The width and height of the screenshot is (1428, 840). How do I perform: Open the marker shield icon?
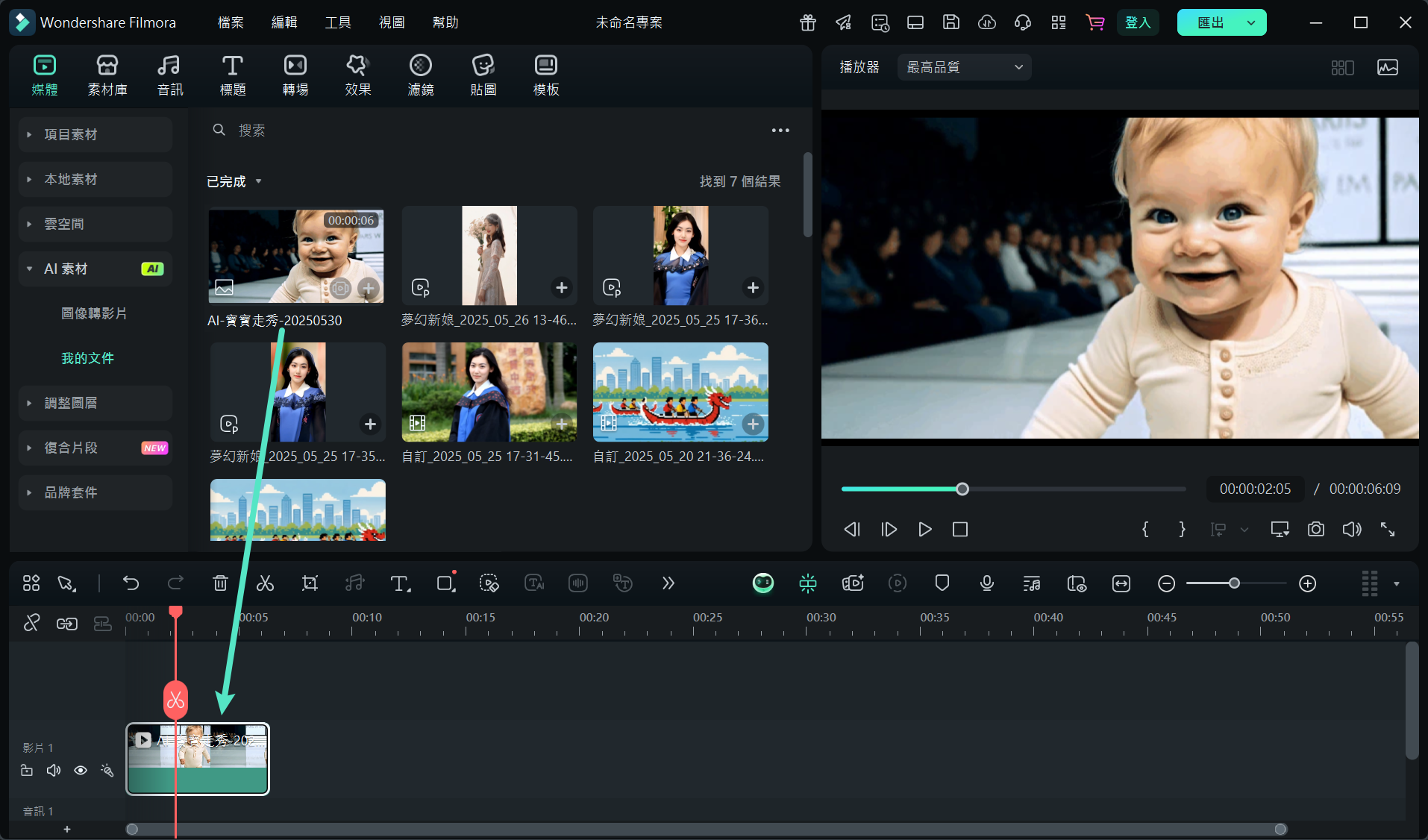(x=942, y=583)
